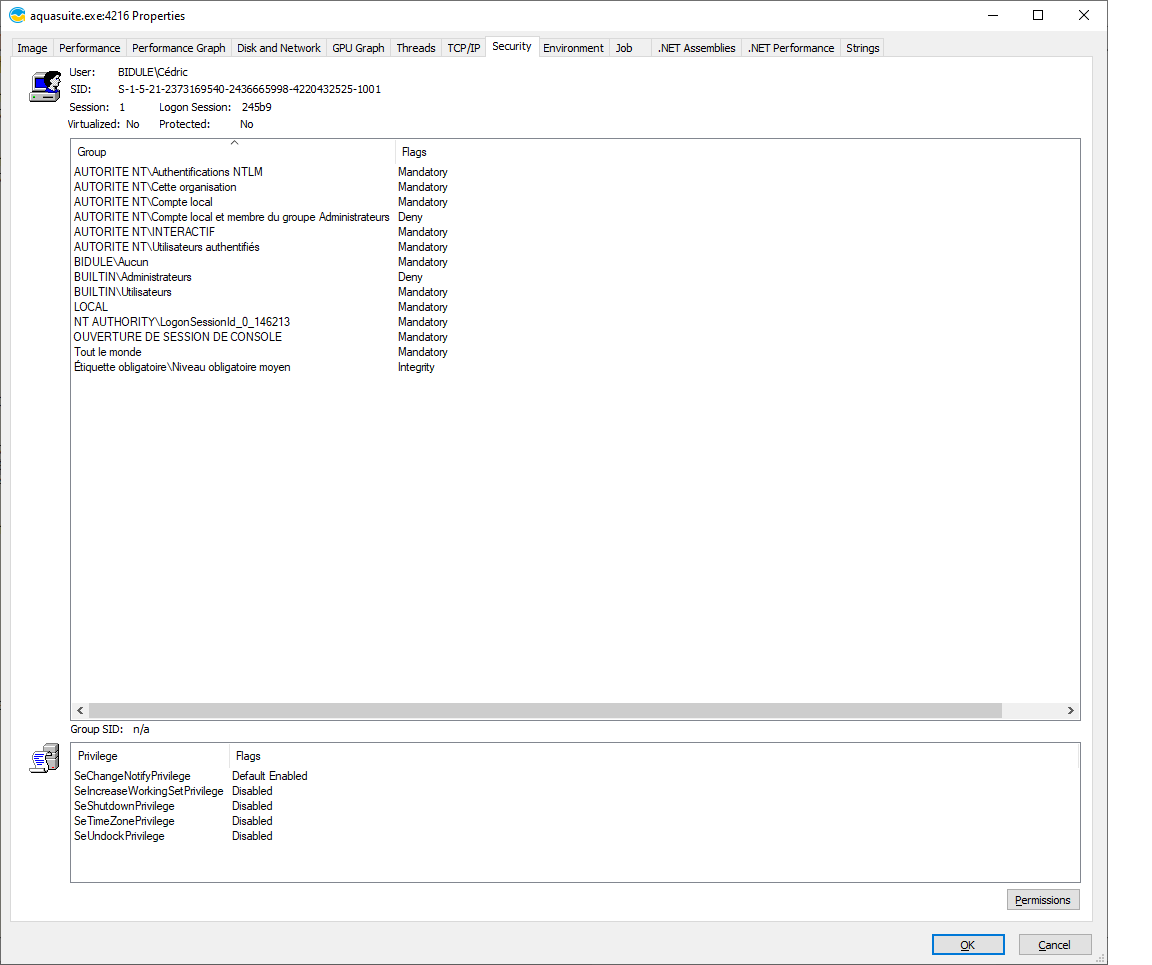This screenshot has width=1152, height=965.
Task: Click the Deny flag for BUILTIN\Administrateurs
Action: click(x=410, y=277)
